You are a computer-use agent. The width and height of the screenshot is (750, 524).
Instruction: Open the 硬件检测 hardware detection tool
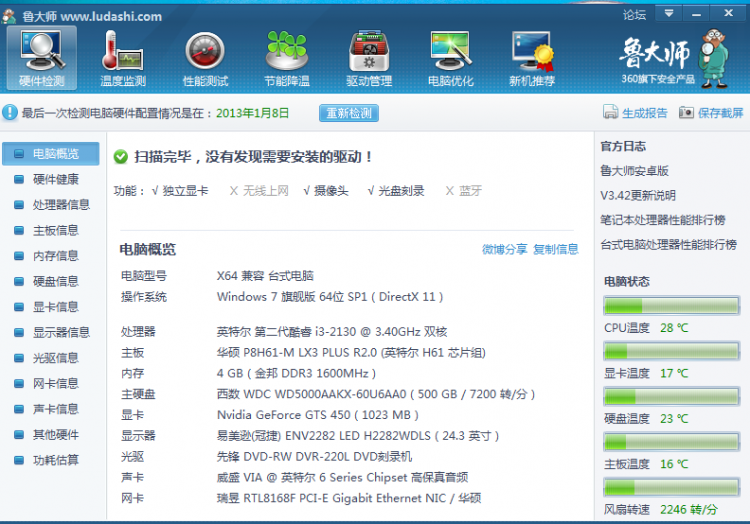42,58
